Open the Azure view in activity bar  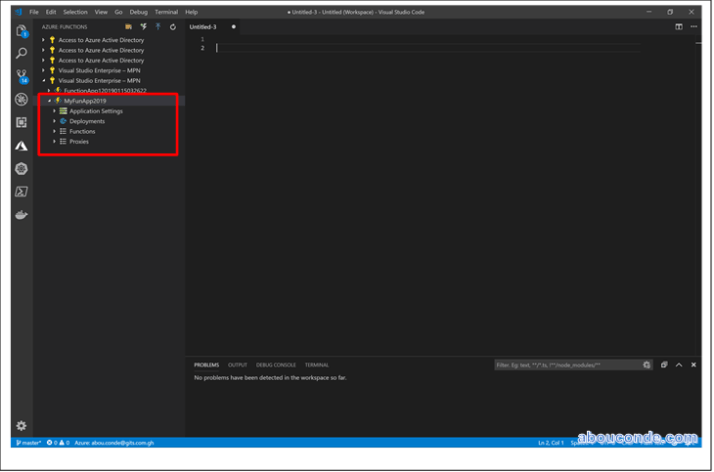[21, 145]
